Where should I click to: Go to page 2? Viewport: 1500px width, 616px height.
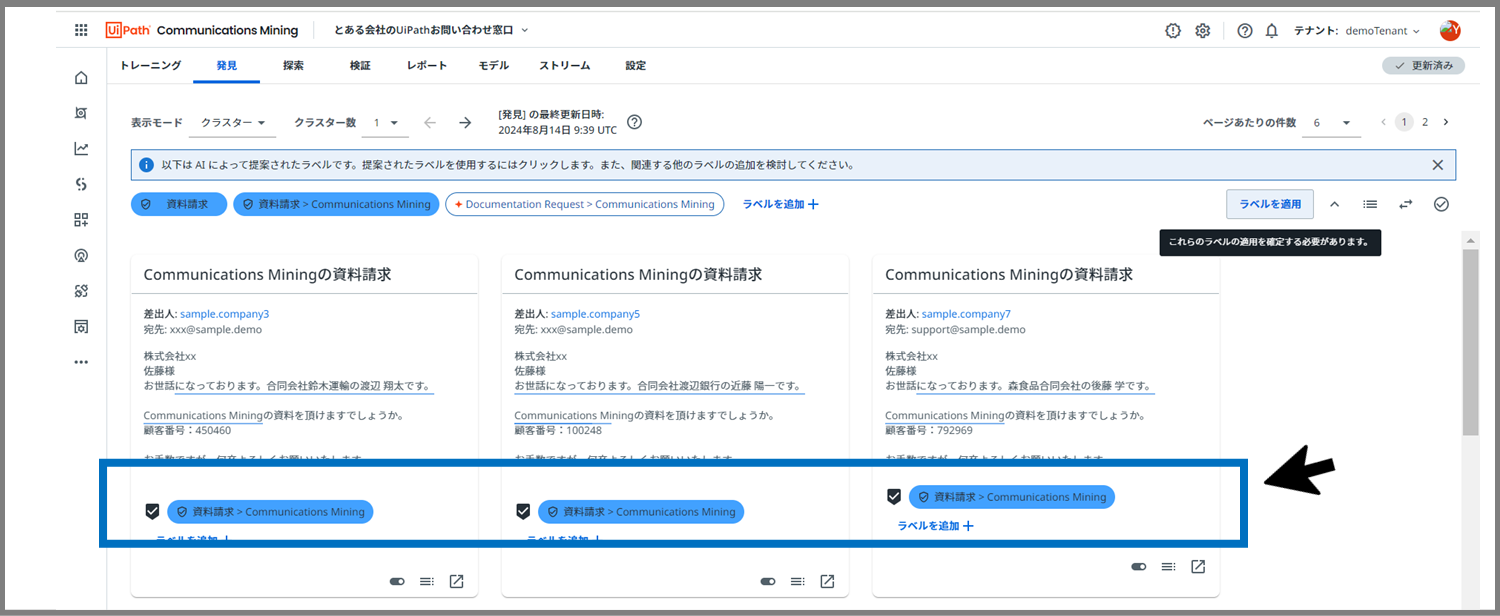point(1425,122)
